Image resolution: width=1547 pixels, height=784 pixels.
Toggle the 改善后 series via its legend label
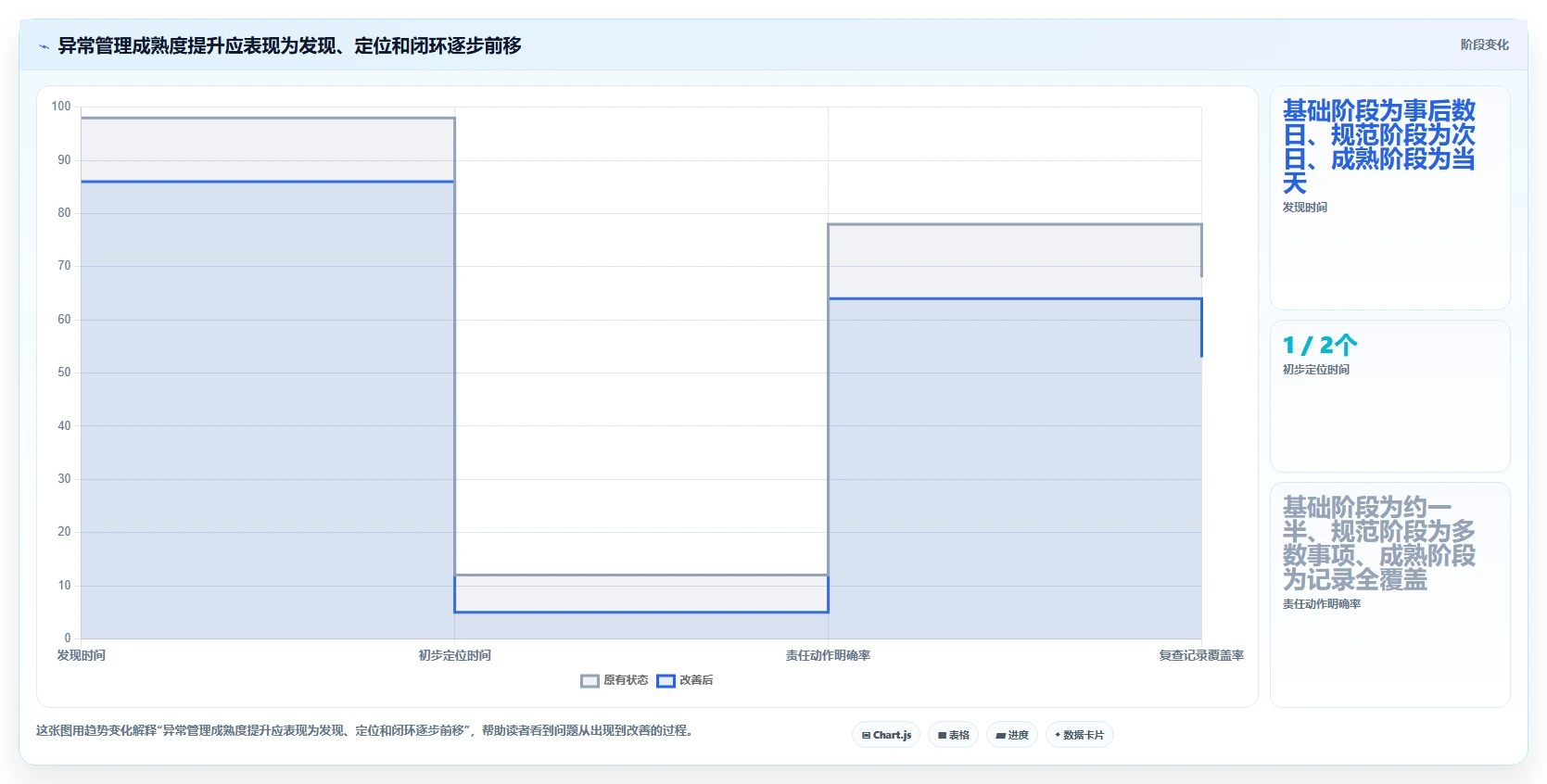(x=696, y=680)
